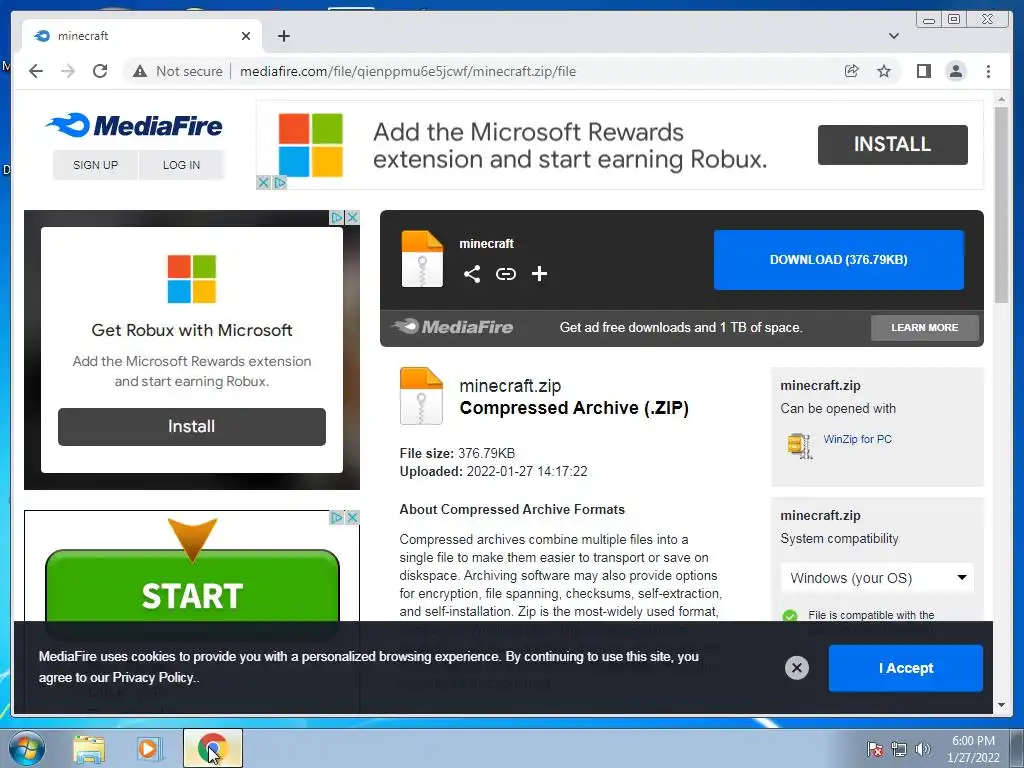Click the address bar URL
This screenshot has width=1024, height=768.
(x=408, y=71)
